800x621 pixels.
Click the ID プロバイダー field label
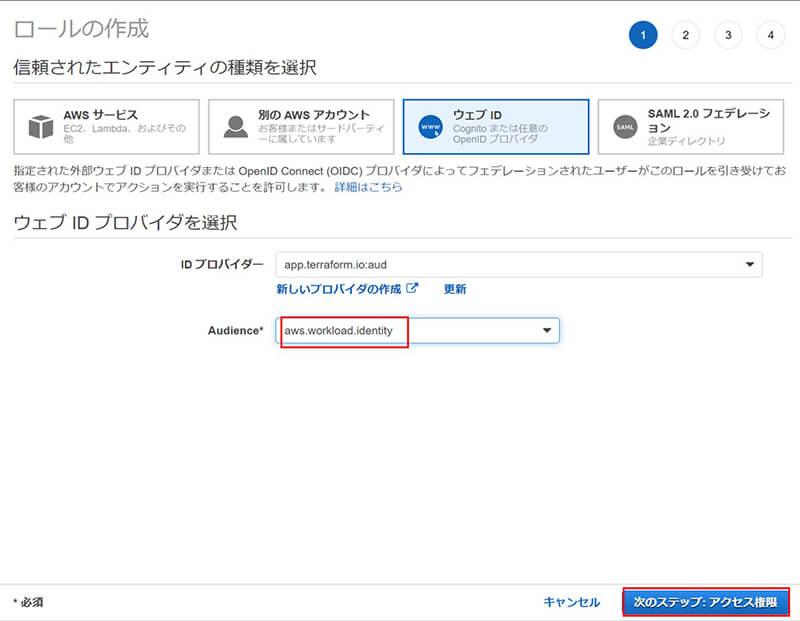[x=222, y=264]
